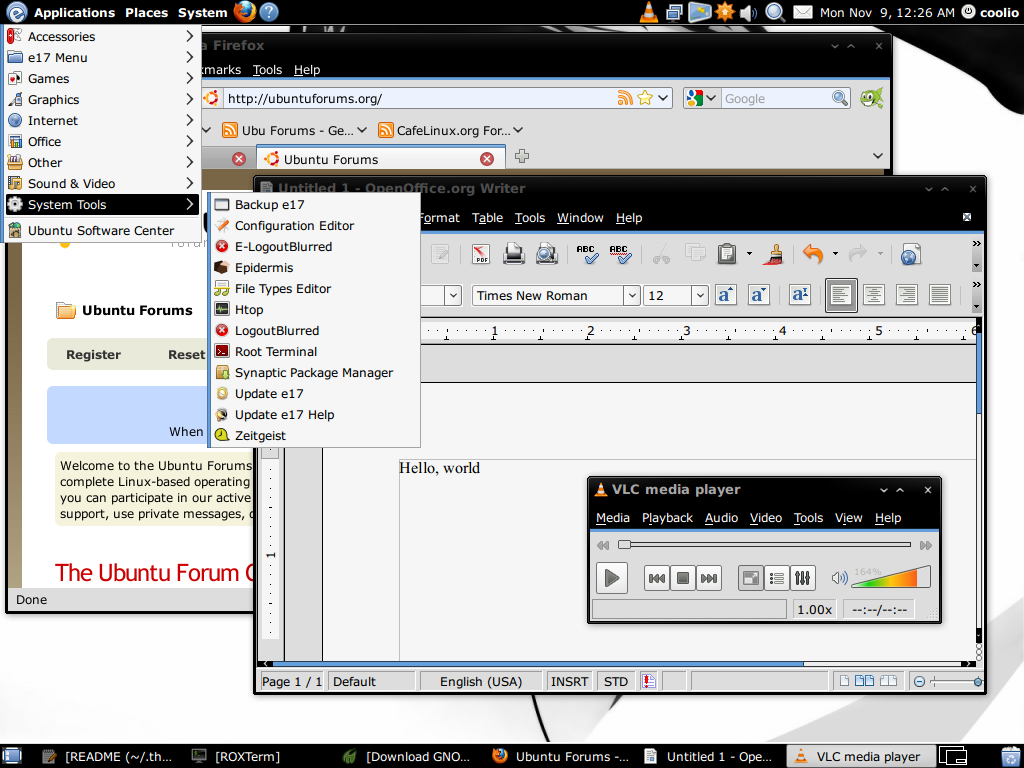Click the RSS feed icon in URL bar
Screen dimensions: 1024x768
625,98
